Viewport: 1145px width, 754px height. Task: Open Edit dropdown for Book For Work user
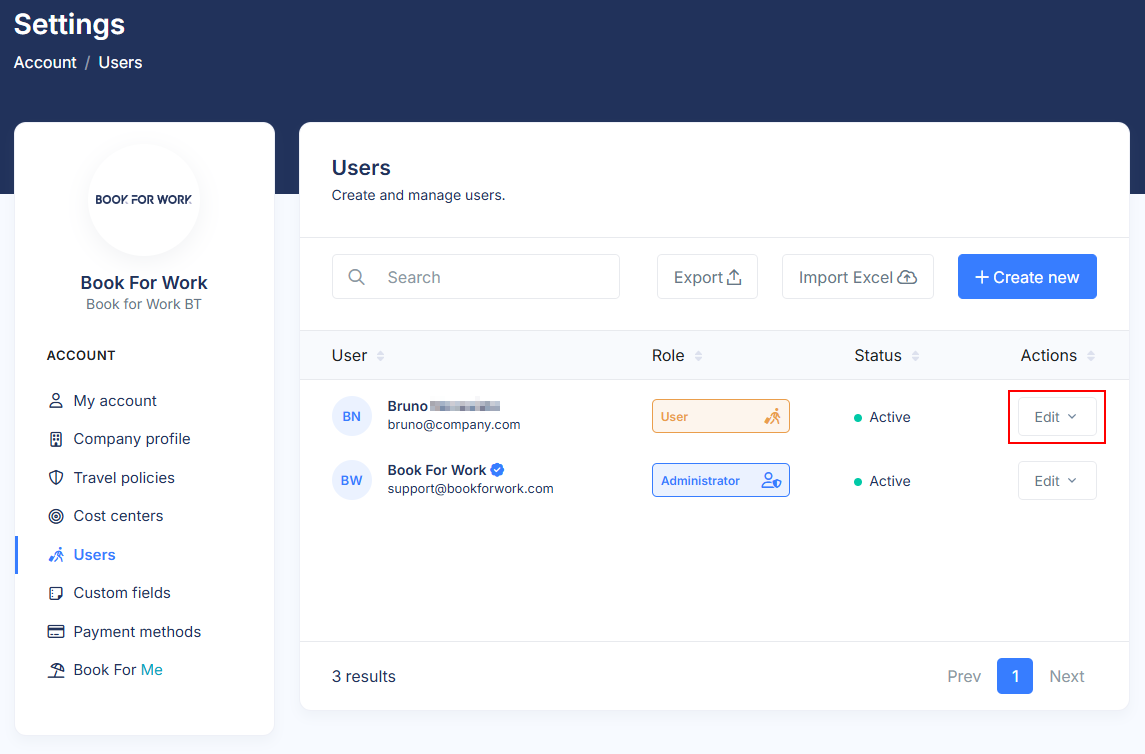(1057, 481)
